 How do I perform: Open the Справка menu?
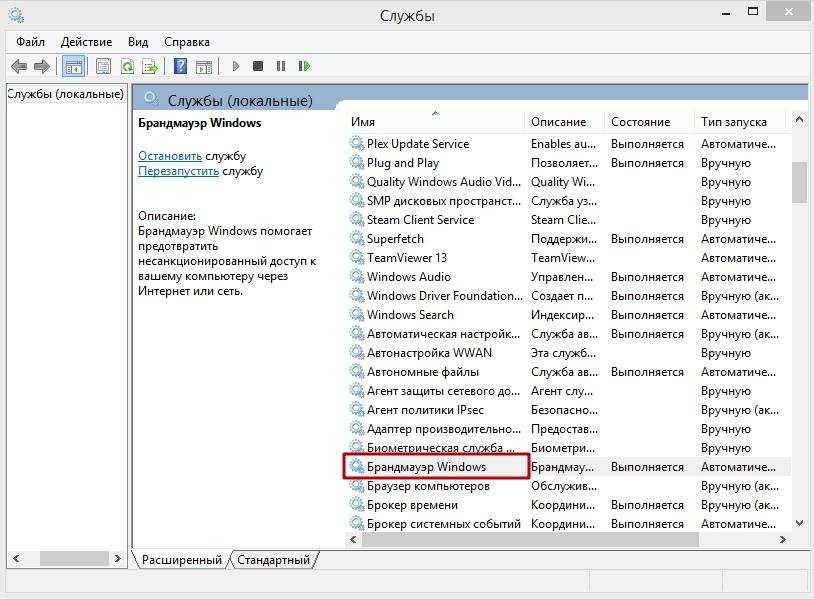tap(186, 42)
